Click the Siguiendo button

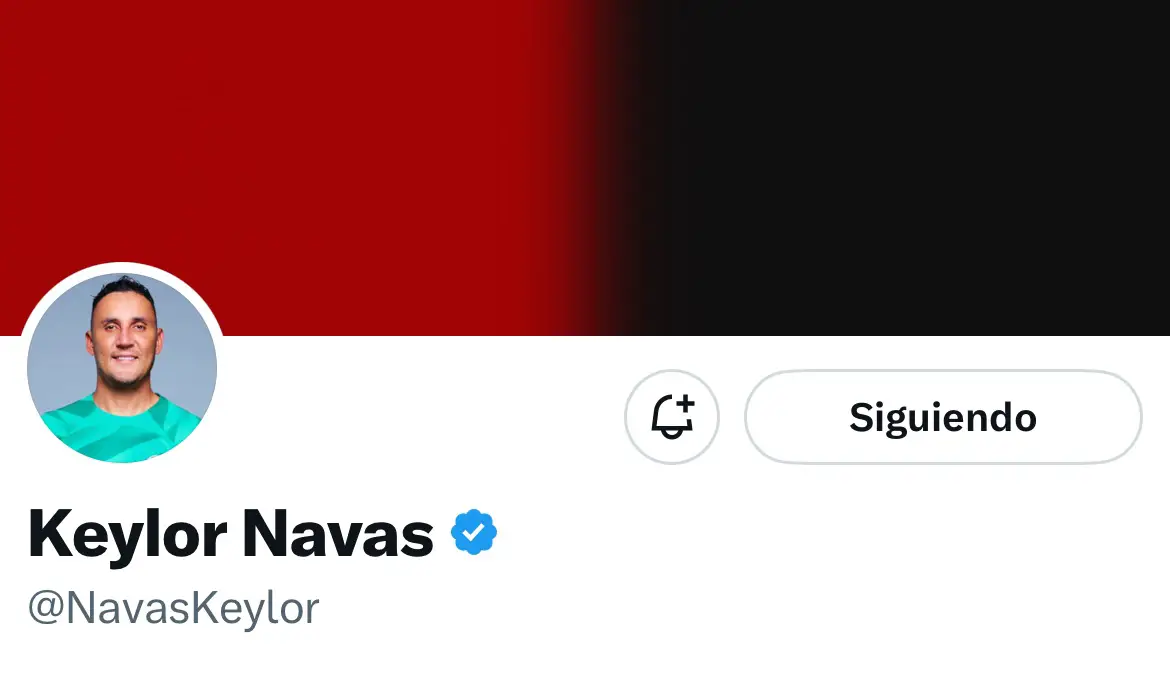(943, 417)
